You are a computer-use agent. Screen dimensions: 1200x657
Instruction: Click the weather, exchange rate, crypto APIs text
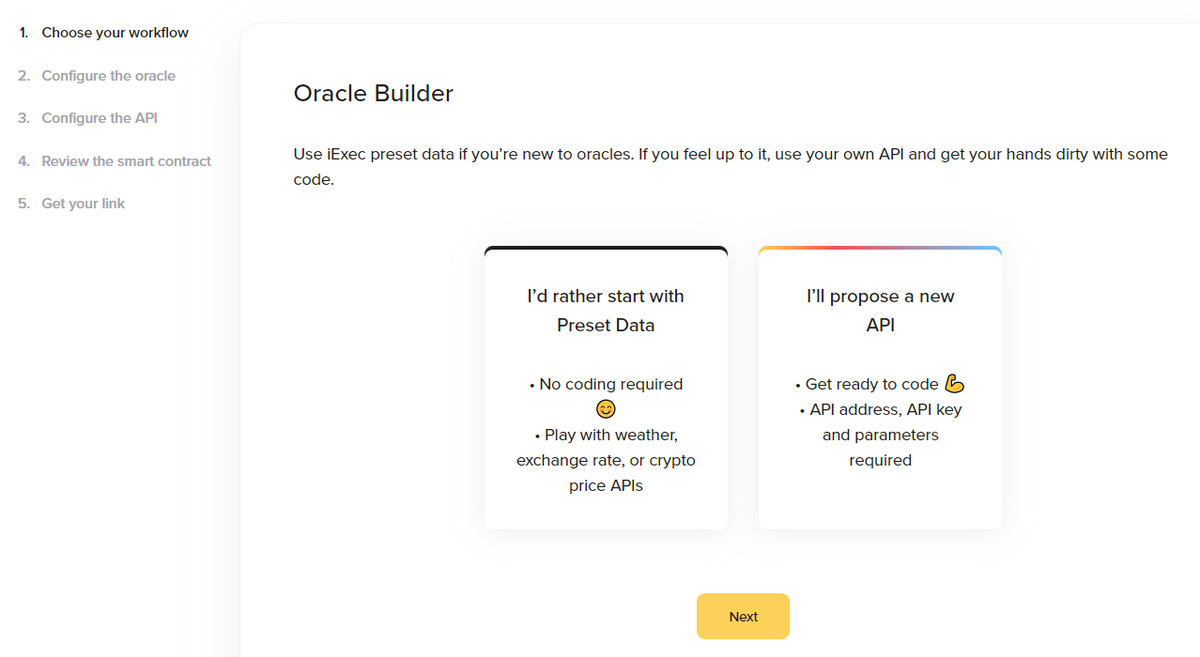606,460
